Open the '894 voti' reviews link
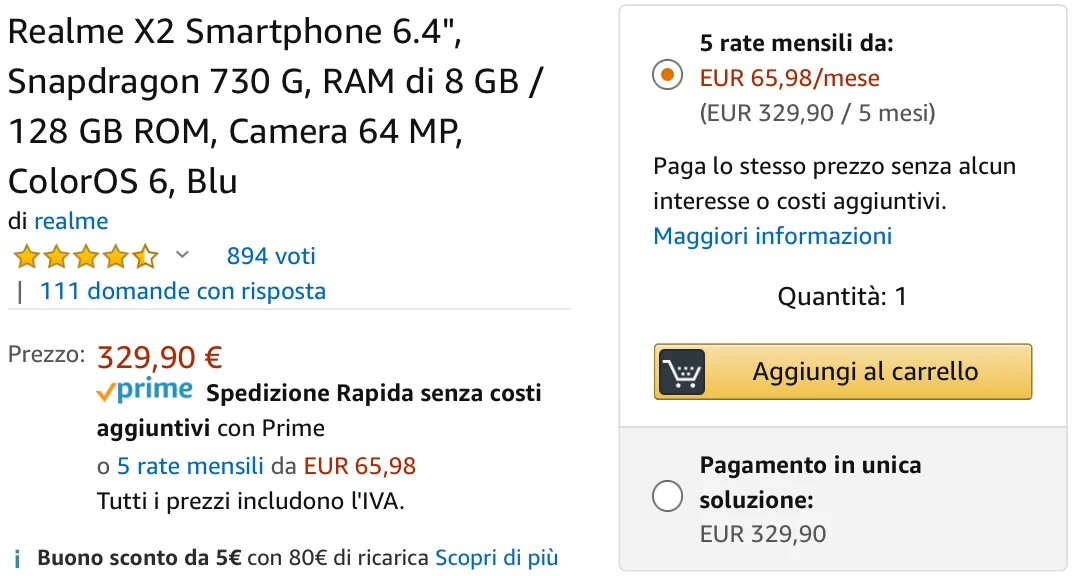 (271, 256)
